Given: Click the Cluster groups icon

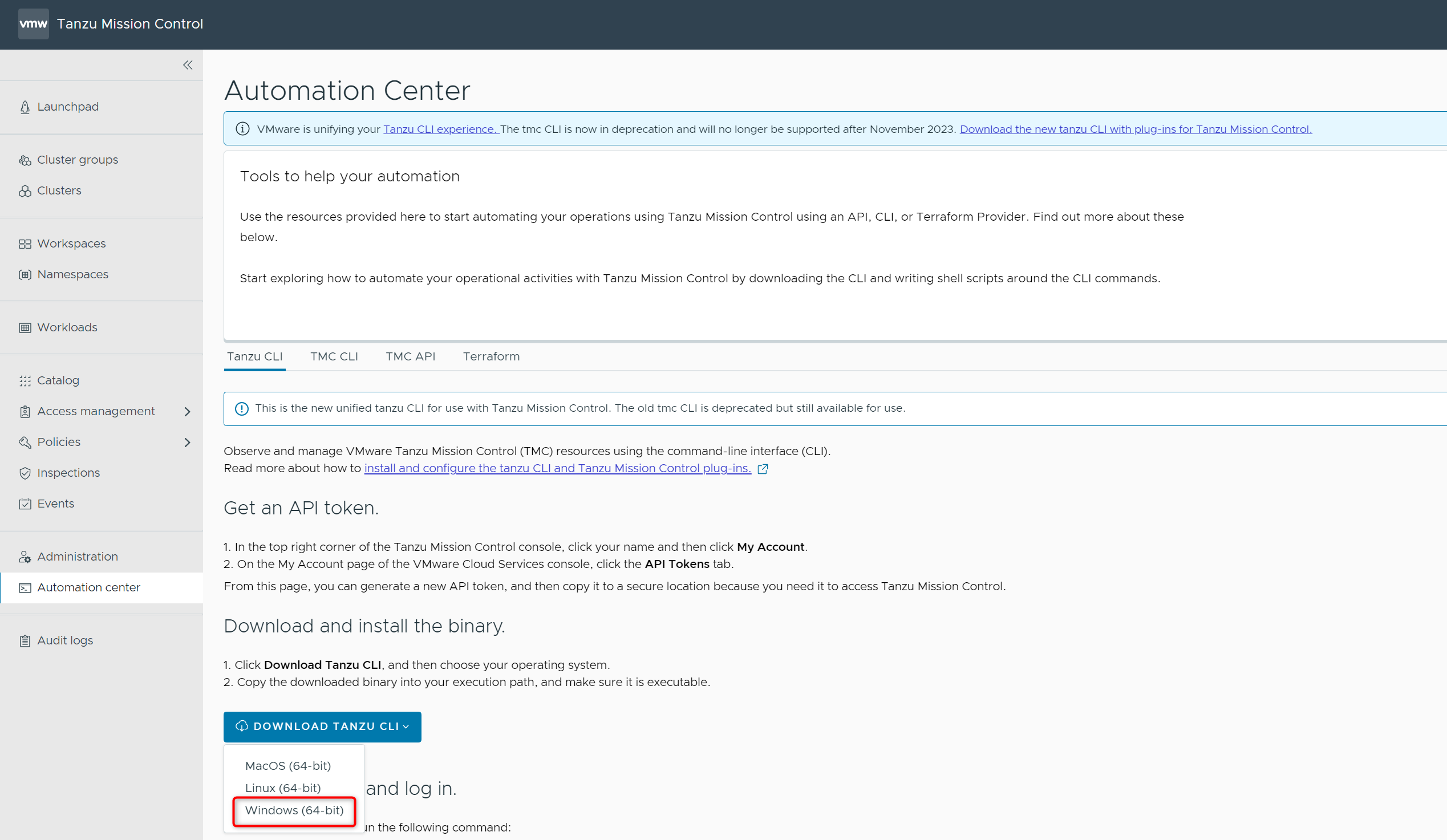Looking at the screenshot, I should tap(25, 160).
